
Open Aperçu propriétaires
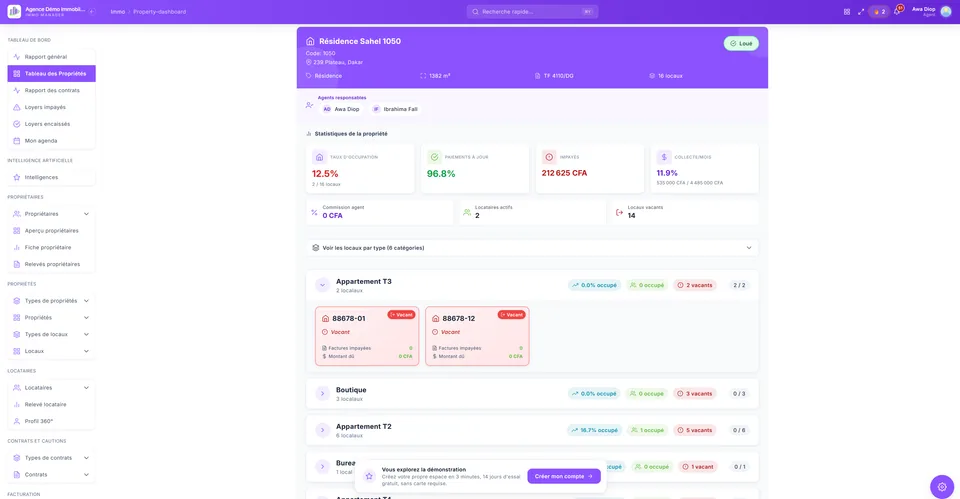tap(51, 231)
